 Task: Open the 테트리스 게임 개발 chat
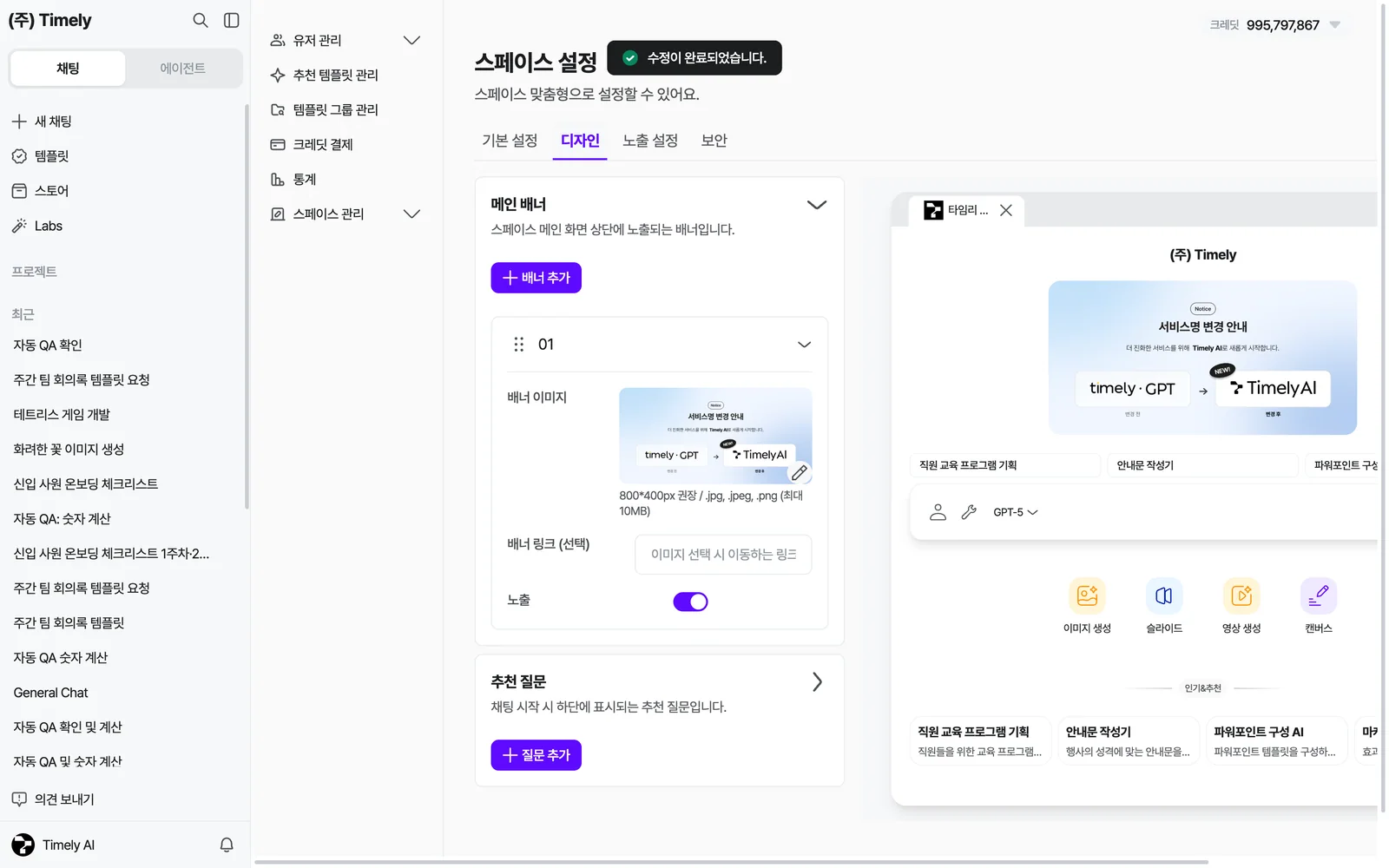tap(62, 415)
